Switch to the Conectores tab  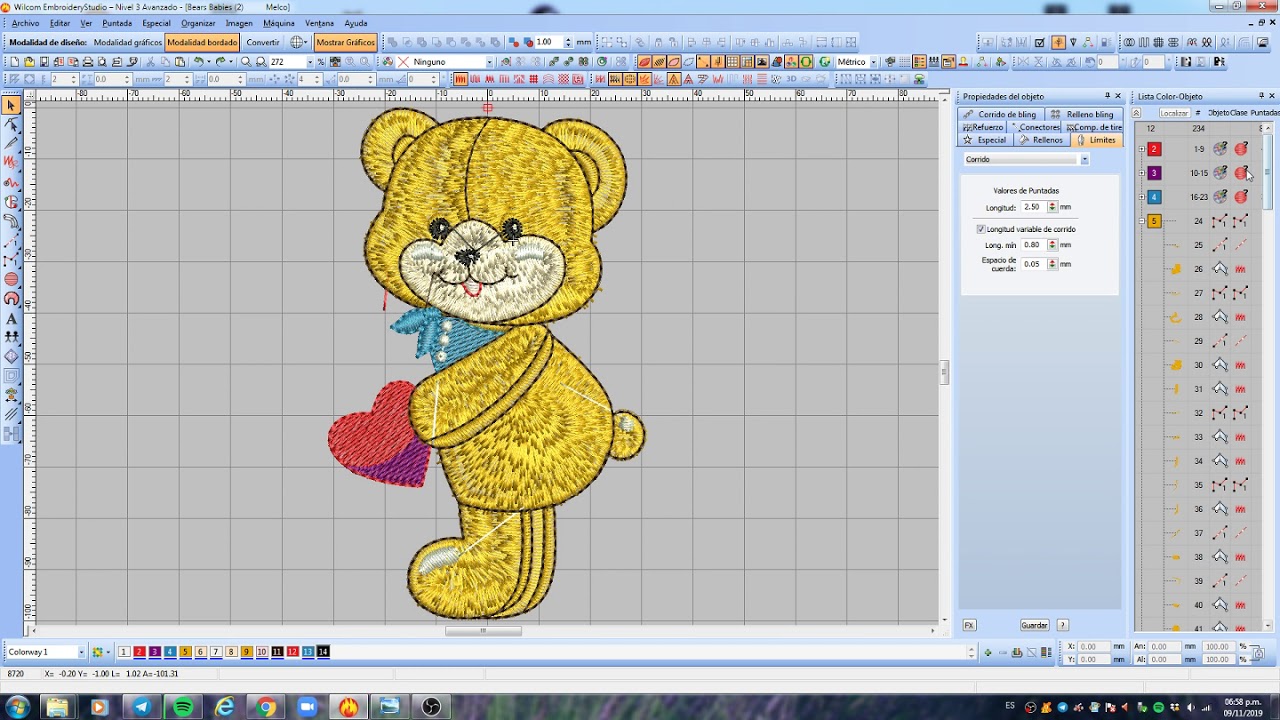click(1035, 127)
